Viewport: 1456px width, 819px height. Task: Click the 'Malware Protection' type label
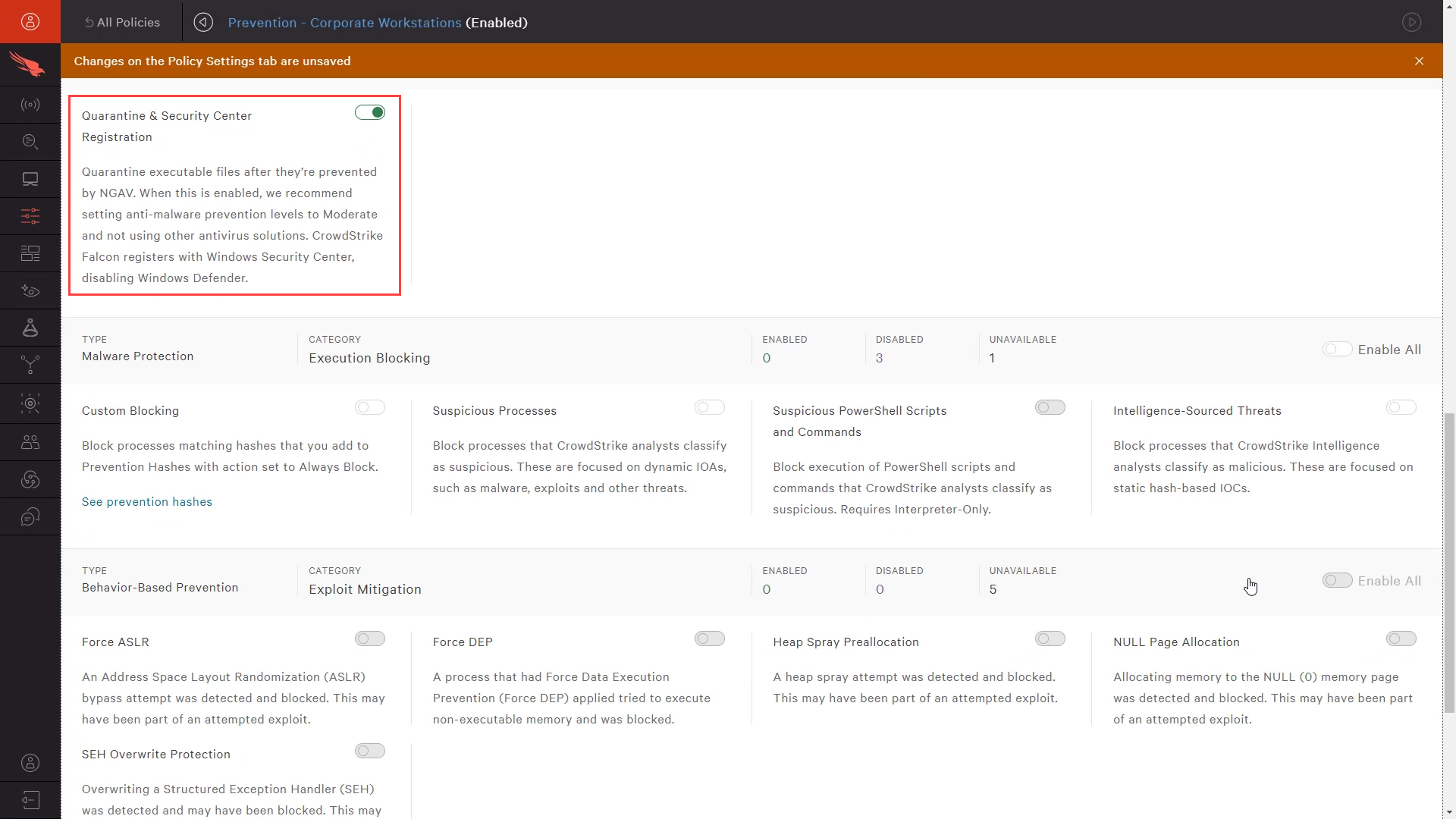[x=137, y=356]
